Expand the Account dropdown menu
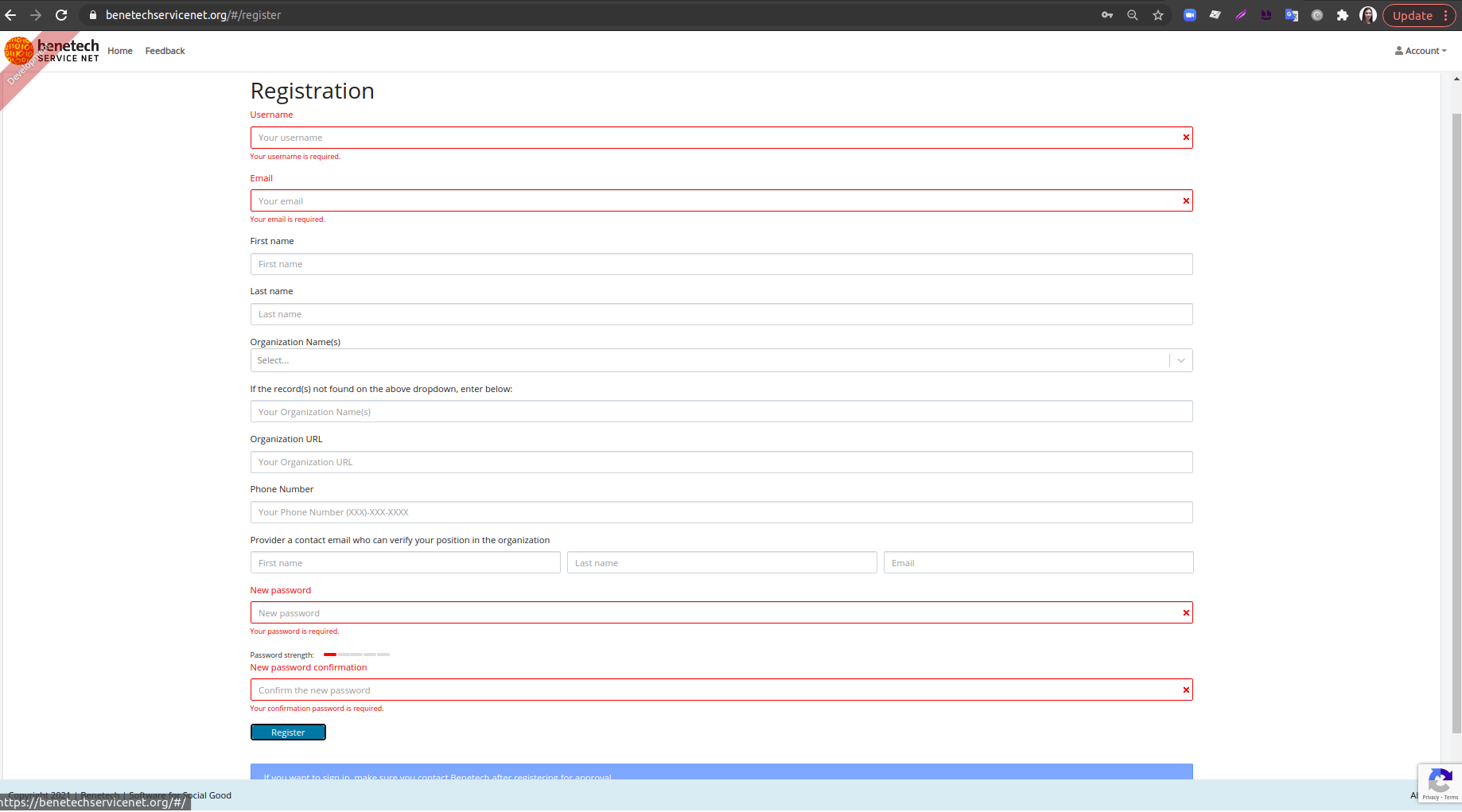This screenshot has width=1462, height=812. coord(1421,50)
